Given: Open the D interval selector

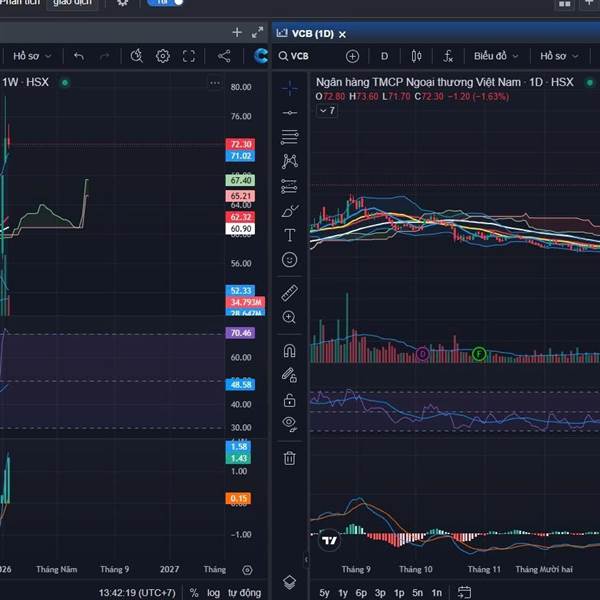Looking at the screenshot, I should coord(385,56).
